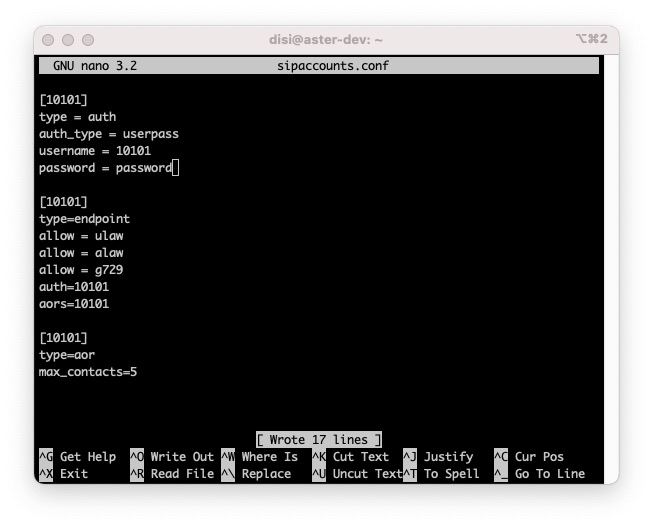The image size is (653, 526).
Task: Click the terminal scrollbar track on the right
Action: [x=611, y=269]
